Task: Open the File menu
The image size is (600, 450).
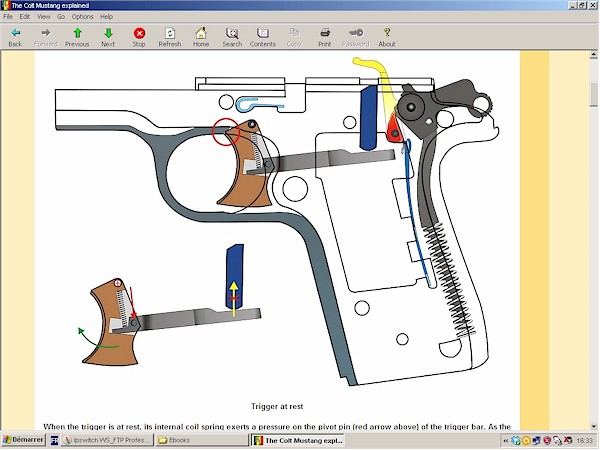Action: (8, 16)
